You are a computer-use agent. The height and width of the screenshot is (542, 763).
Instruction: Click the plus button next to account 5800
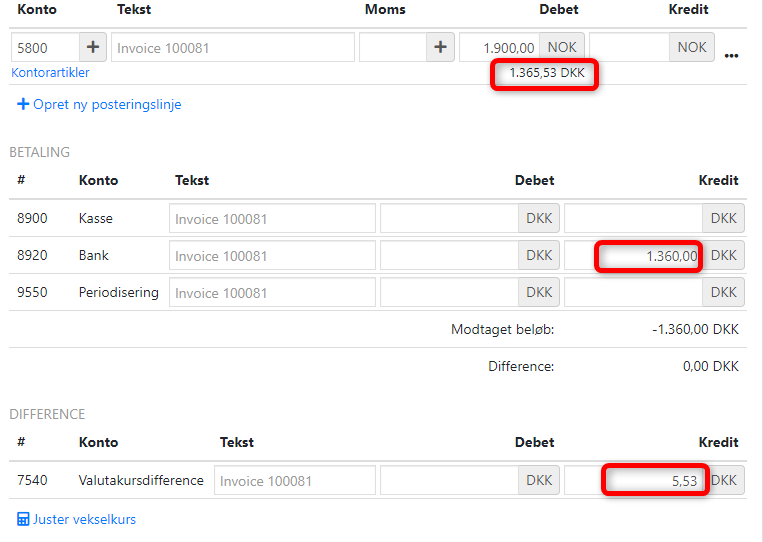click(x=93, y=47)
